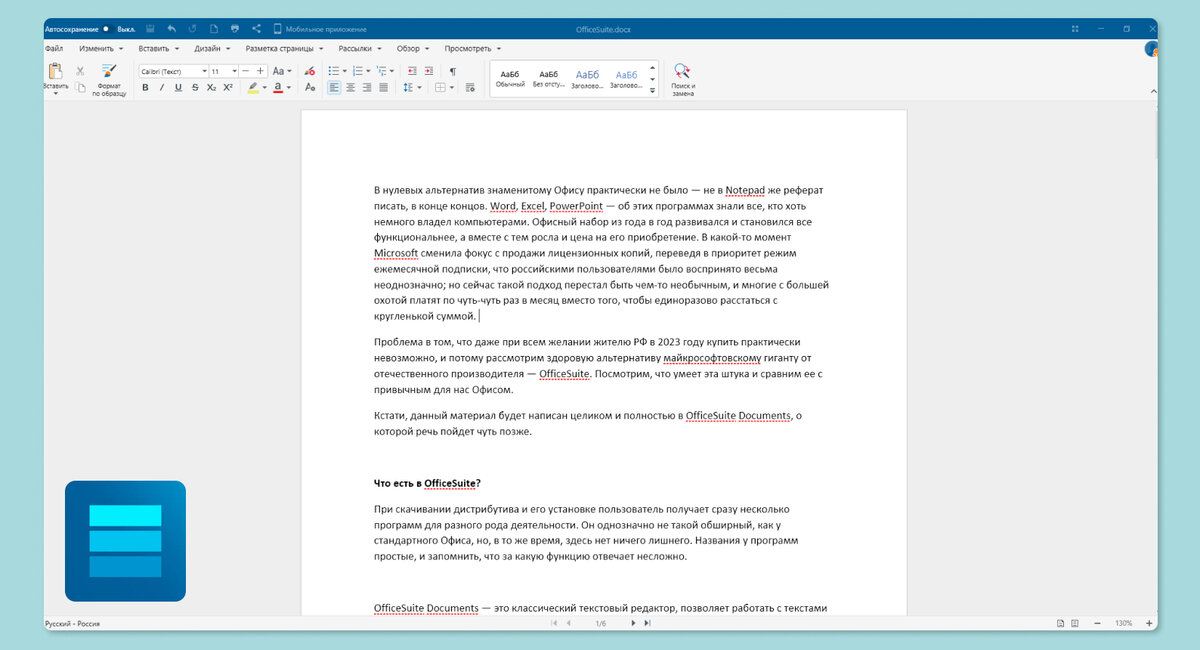Click the Undo arrow icon

[x=171, y=29]
